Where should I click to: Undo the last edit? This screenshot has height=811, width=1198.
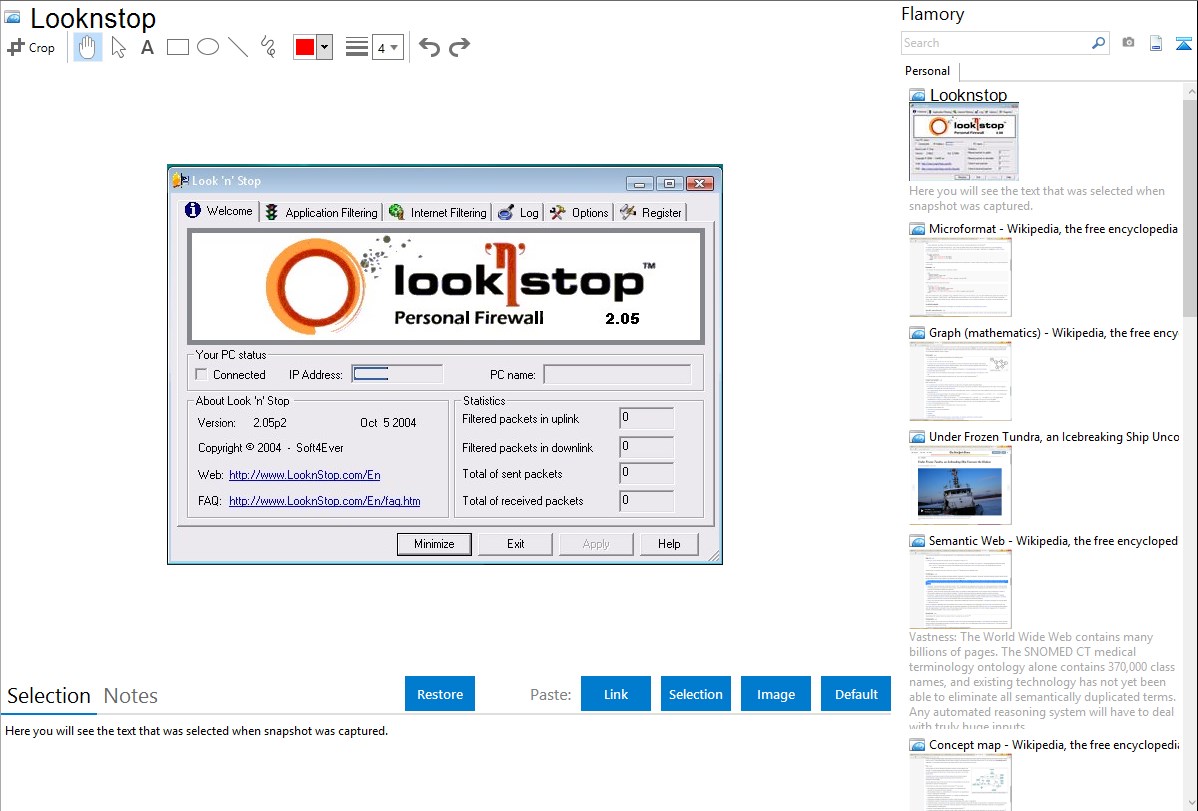point(429,47)
